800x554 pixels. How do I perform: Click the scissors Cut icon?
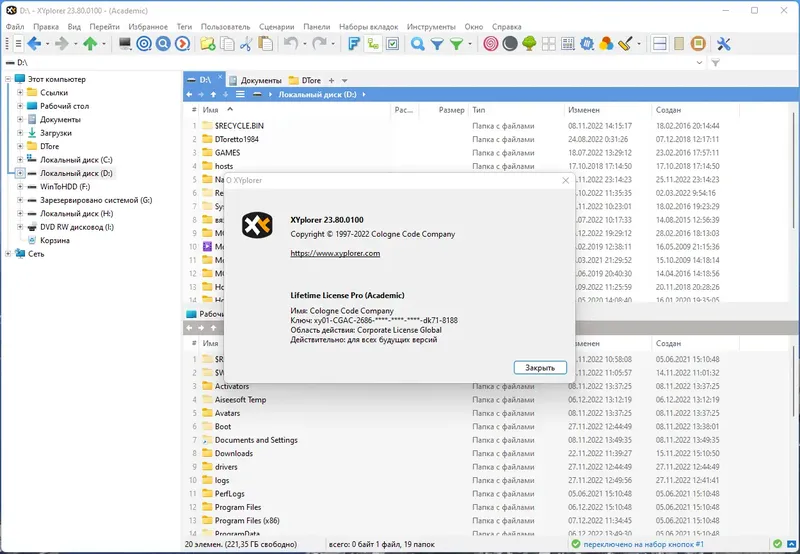pos(246,44)
